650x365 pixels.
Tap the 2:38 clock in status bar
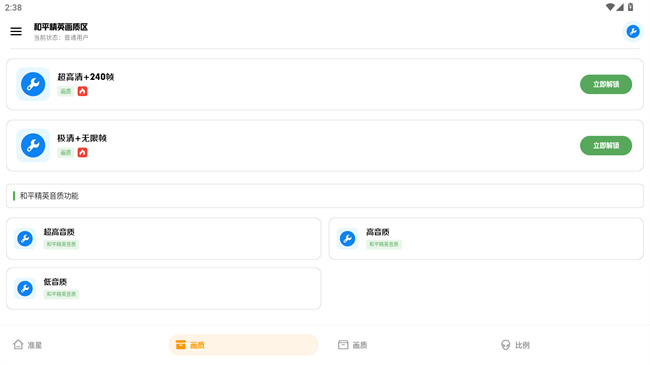[x=13, y=7]
